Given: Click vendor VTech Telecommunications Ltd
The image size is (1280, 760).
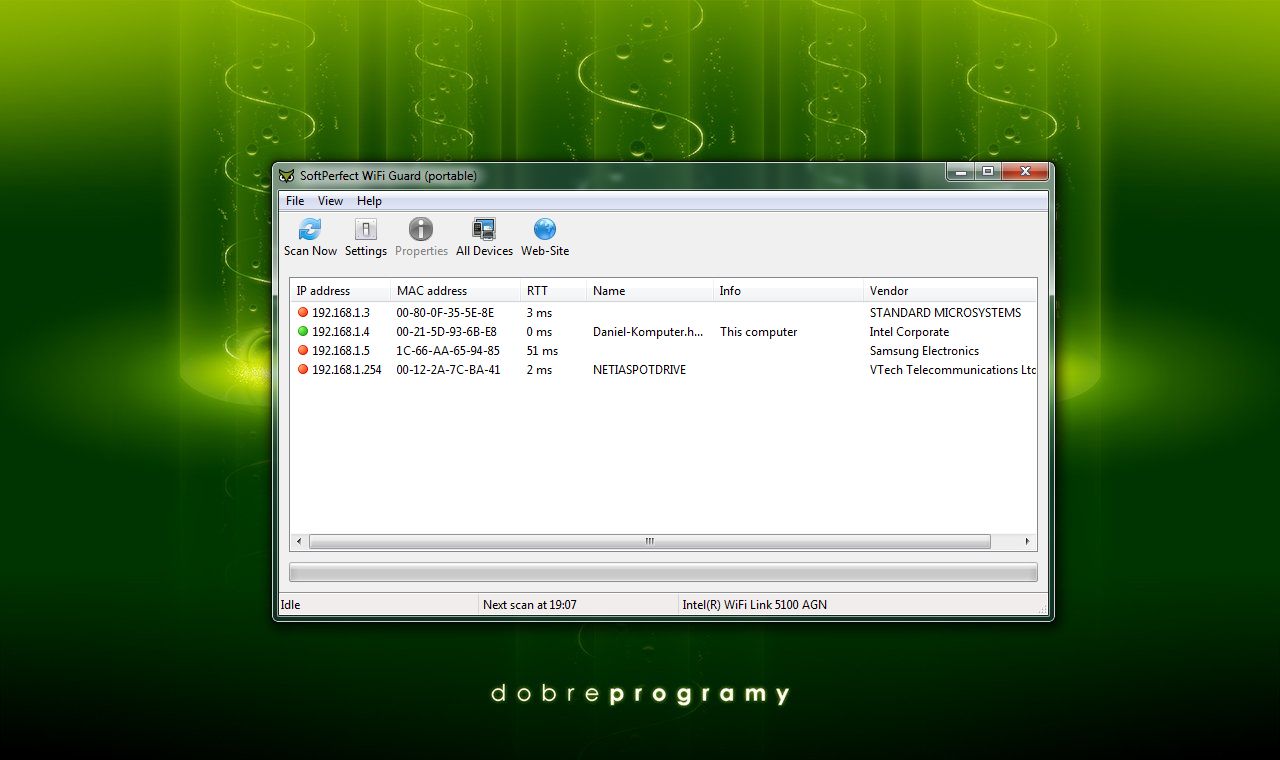Looking at the screenshot, I should [x=952, y=370].
